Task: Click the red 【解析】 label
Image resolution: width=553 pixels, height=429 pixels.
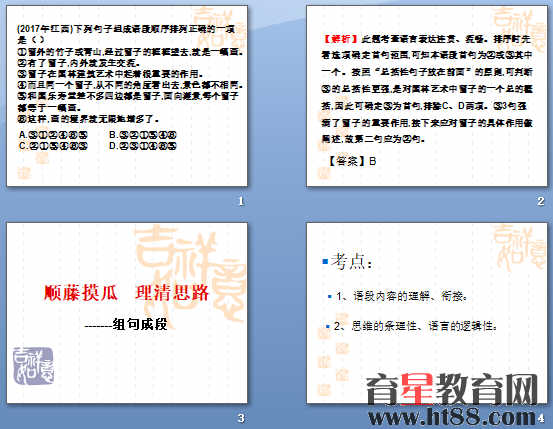Action: point(340,38)
